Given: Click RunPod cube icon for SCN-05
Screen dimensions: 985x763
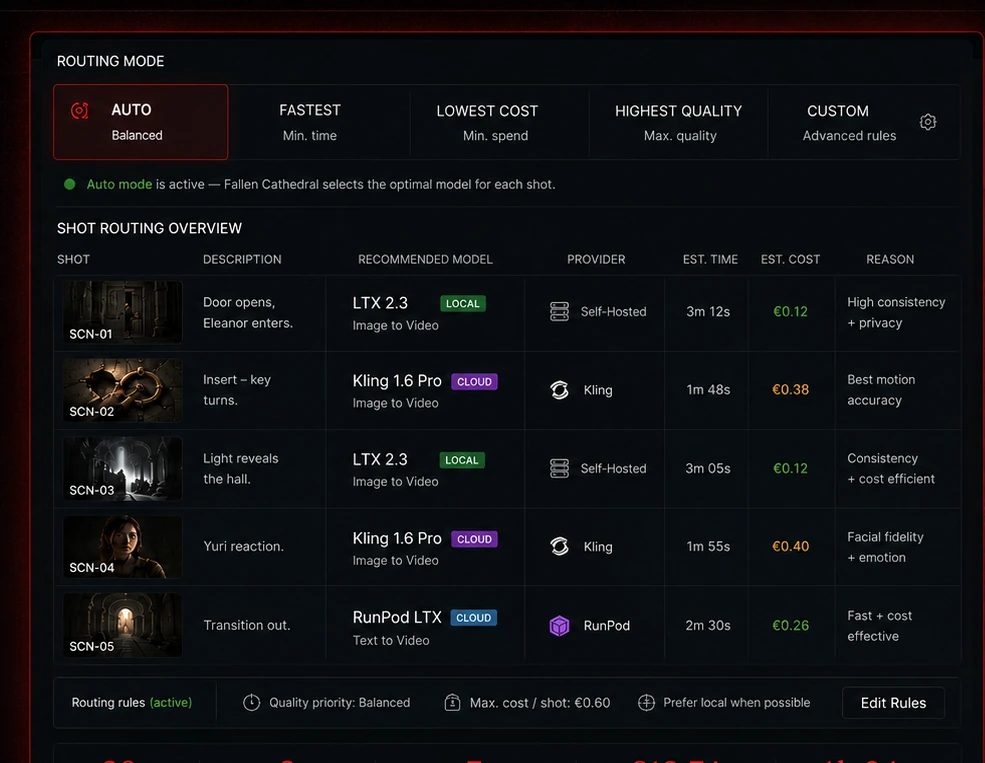Looking at the screenshot, I should click(x=559, y=625).
